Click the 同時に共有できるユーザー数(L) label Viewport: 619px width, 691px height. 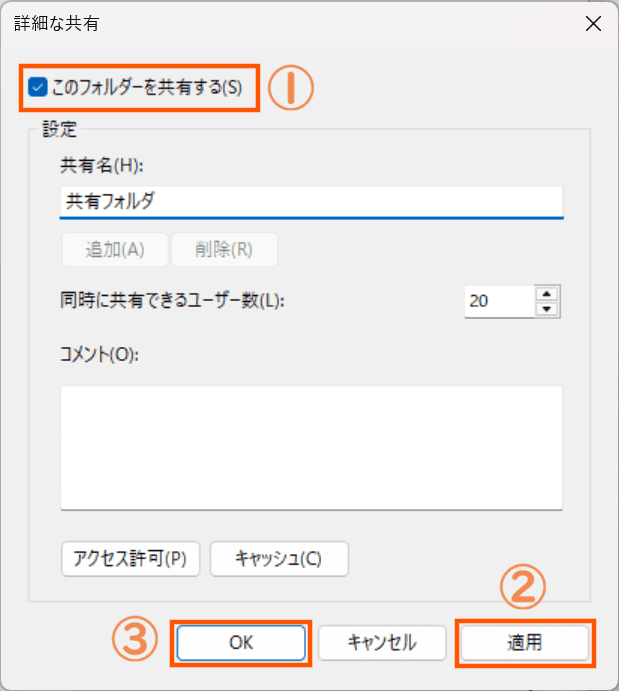(172, 300)
